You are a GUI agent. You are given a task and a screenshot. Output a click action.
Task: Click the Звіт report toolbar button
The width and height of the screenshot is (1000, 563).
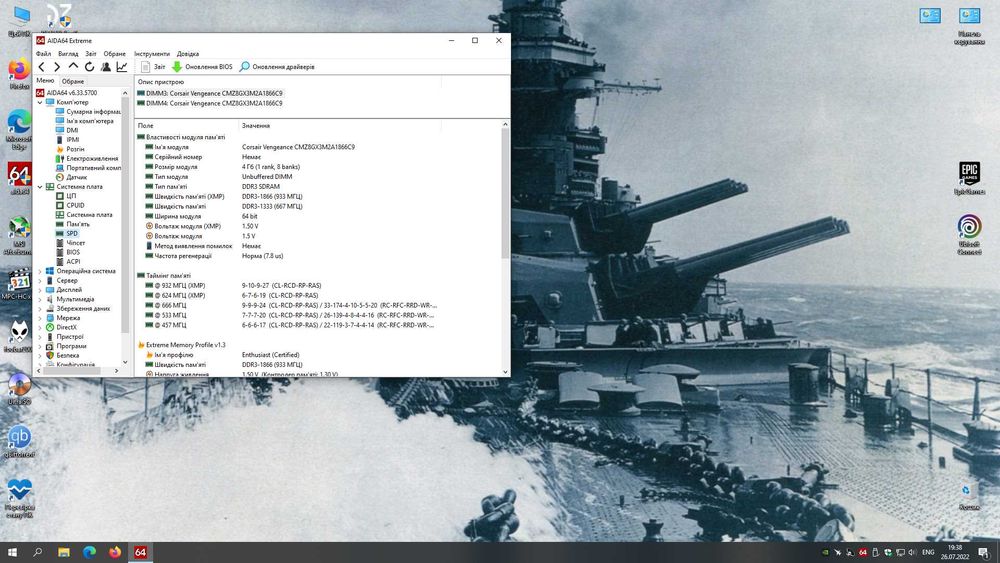click(153, 66)
